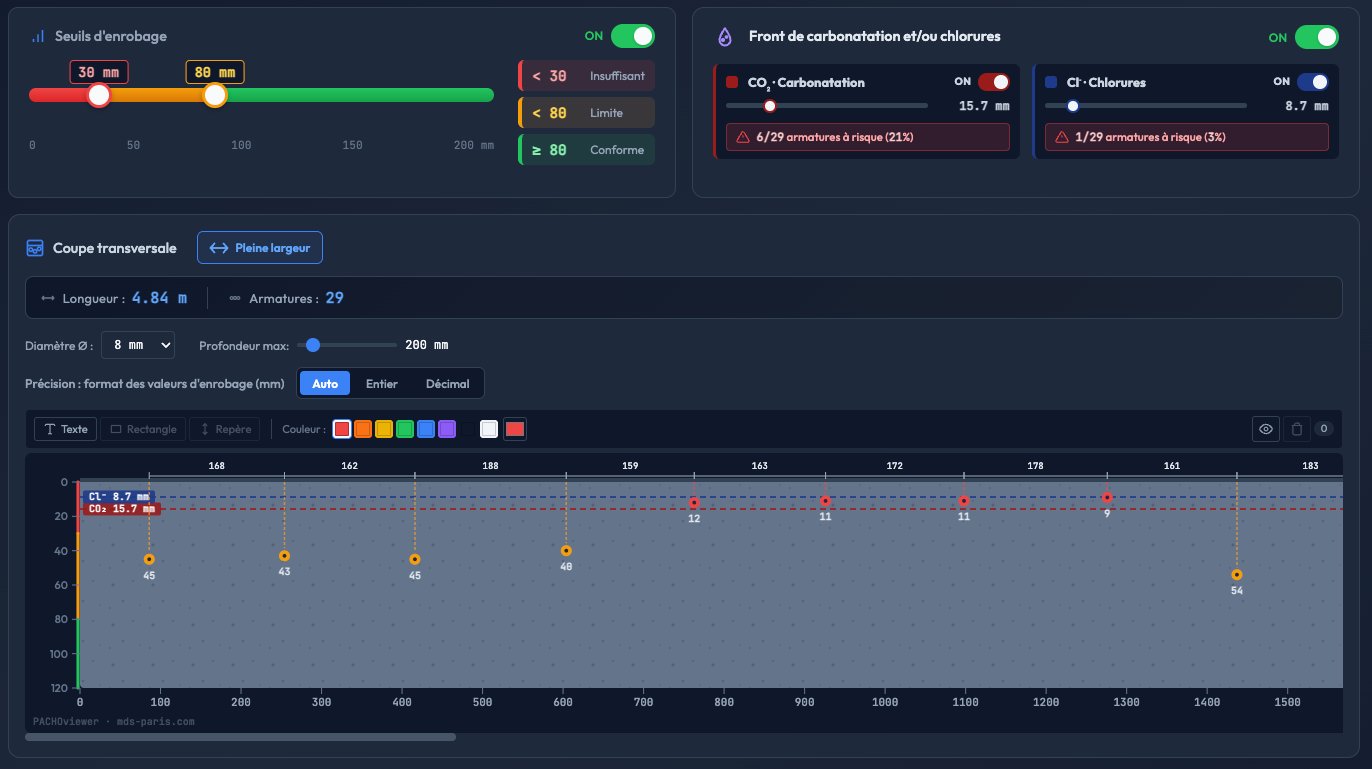Toggle annotation visibility with the eye icon
Screen dimensions: 1372x769
click(x=1266, y=429)
